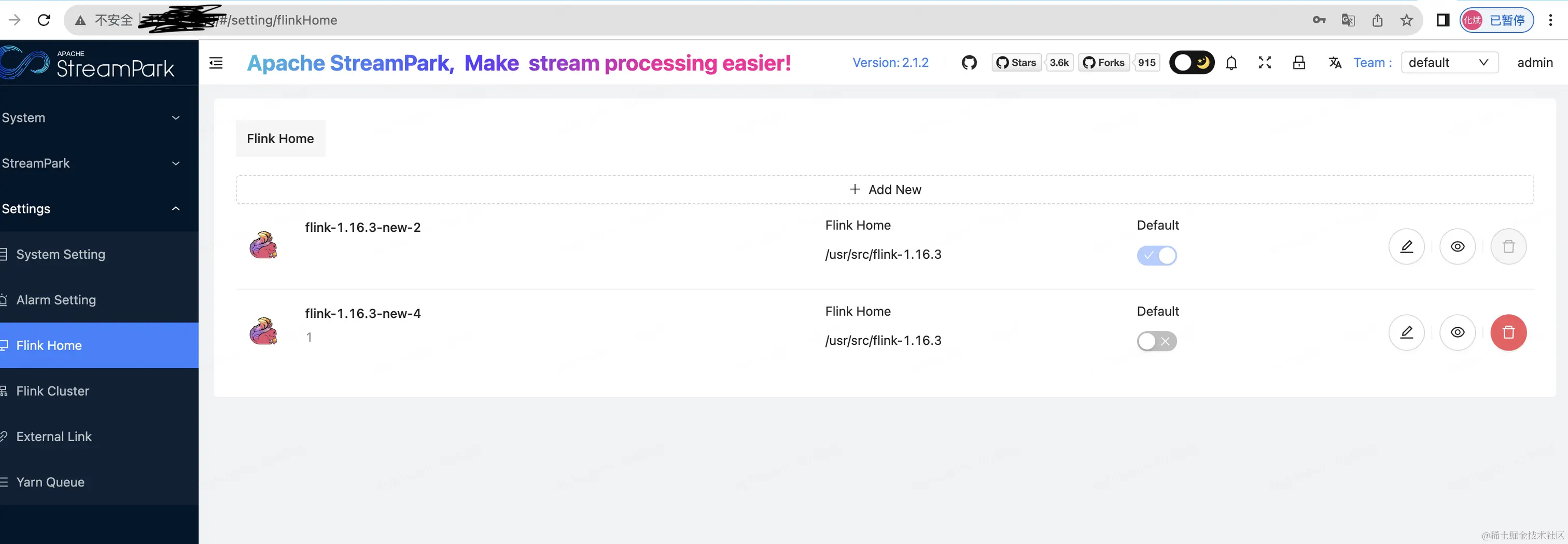Viewport: 1568px width, 544px height.
Task: Open Flink Cluster menu item
Action: click(x=99, y=391)
